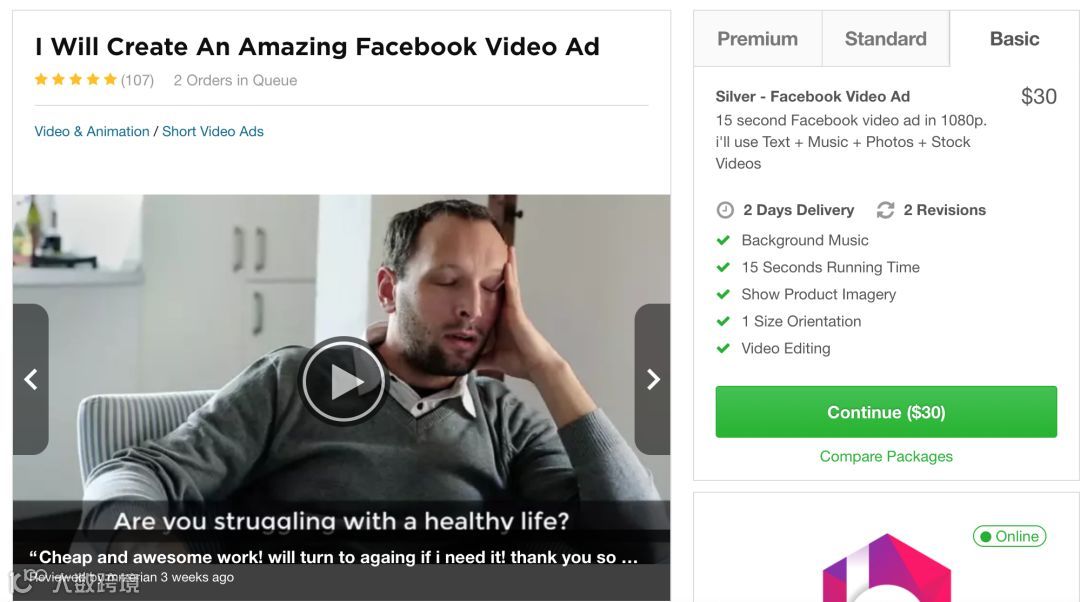Open the Video & Animation category link
Image resolution: width=1080 pixels, height=602 pixels.
click(x=92, y=132)
